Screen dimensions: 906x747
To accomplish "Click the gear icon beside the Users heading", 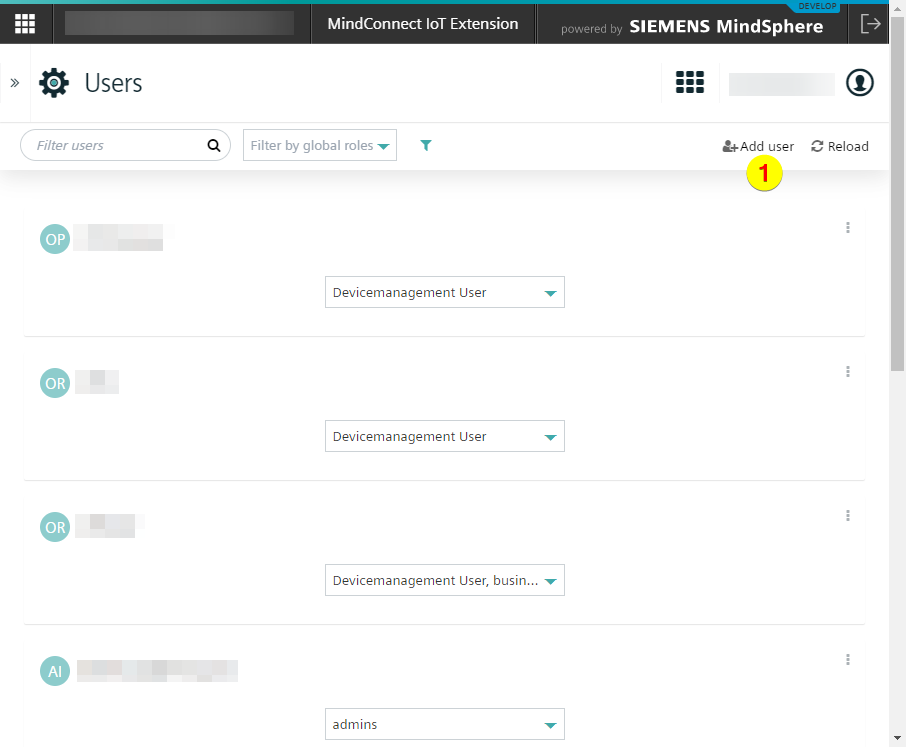I will pos(55,83).
